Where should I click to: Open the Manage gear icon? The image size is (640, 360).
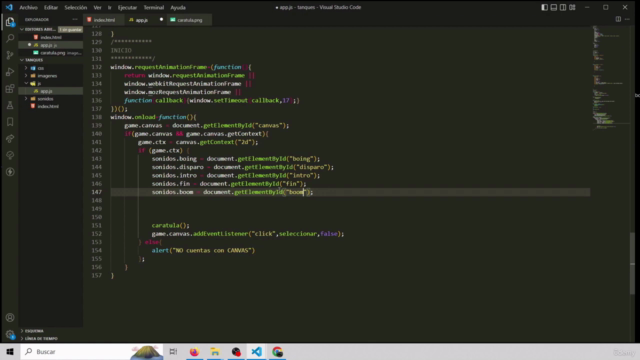point(10,334)
